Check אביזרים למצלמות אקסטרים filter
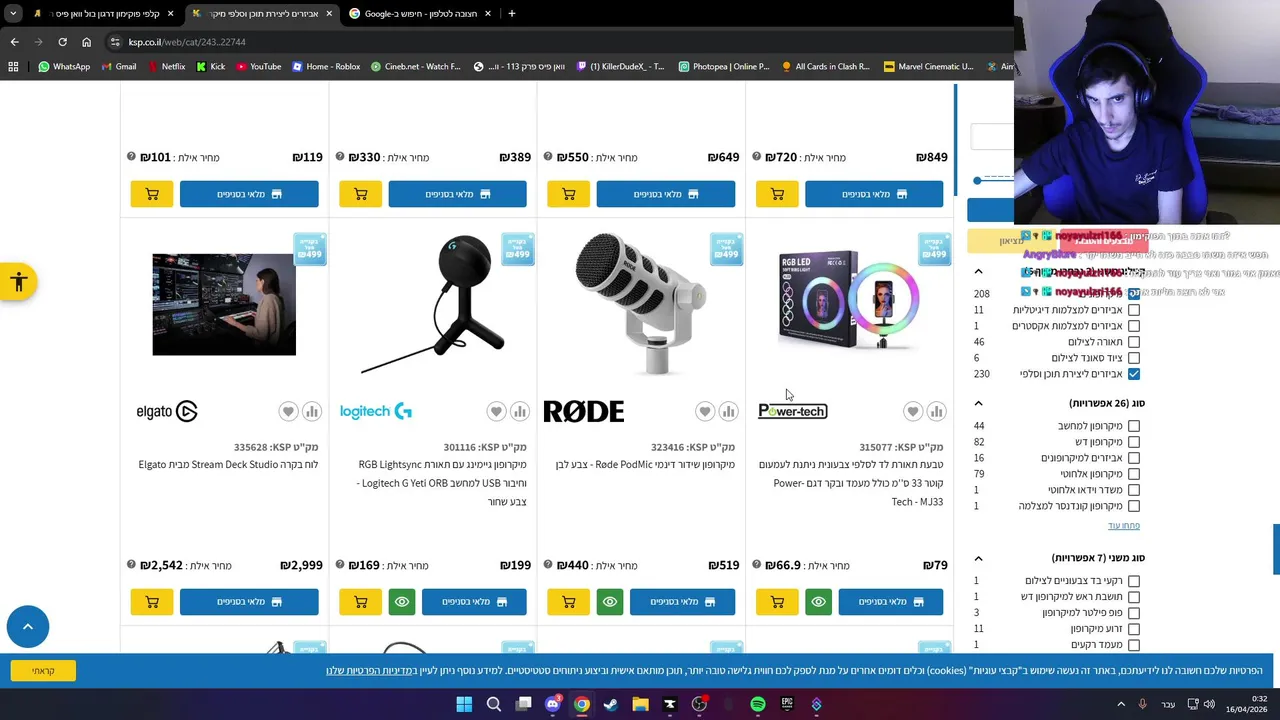 1133,326
